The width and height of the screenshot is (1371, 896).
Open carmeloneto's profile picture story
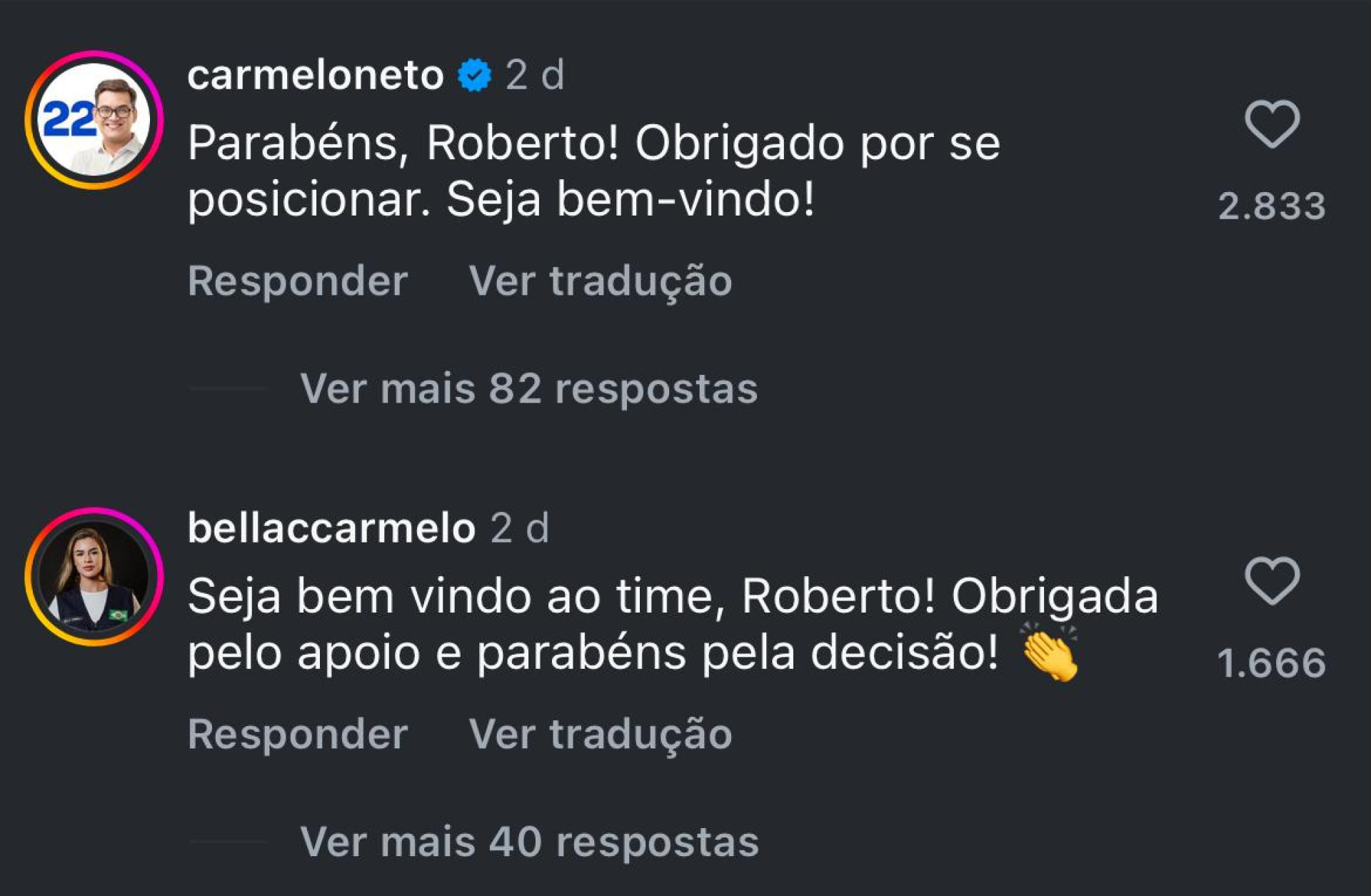(94, 120)
